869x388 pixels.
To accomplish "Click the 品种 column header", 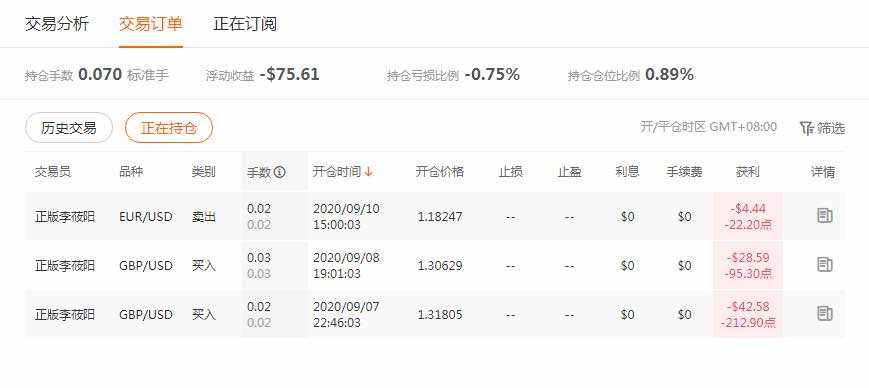I will pos(131,171).
